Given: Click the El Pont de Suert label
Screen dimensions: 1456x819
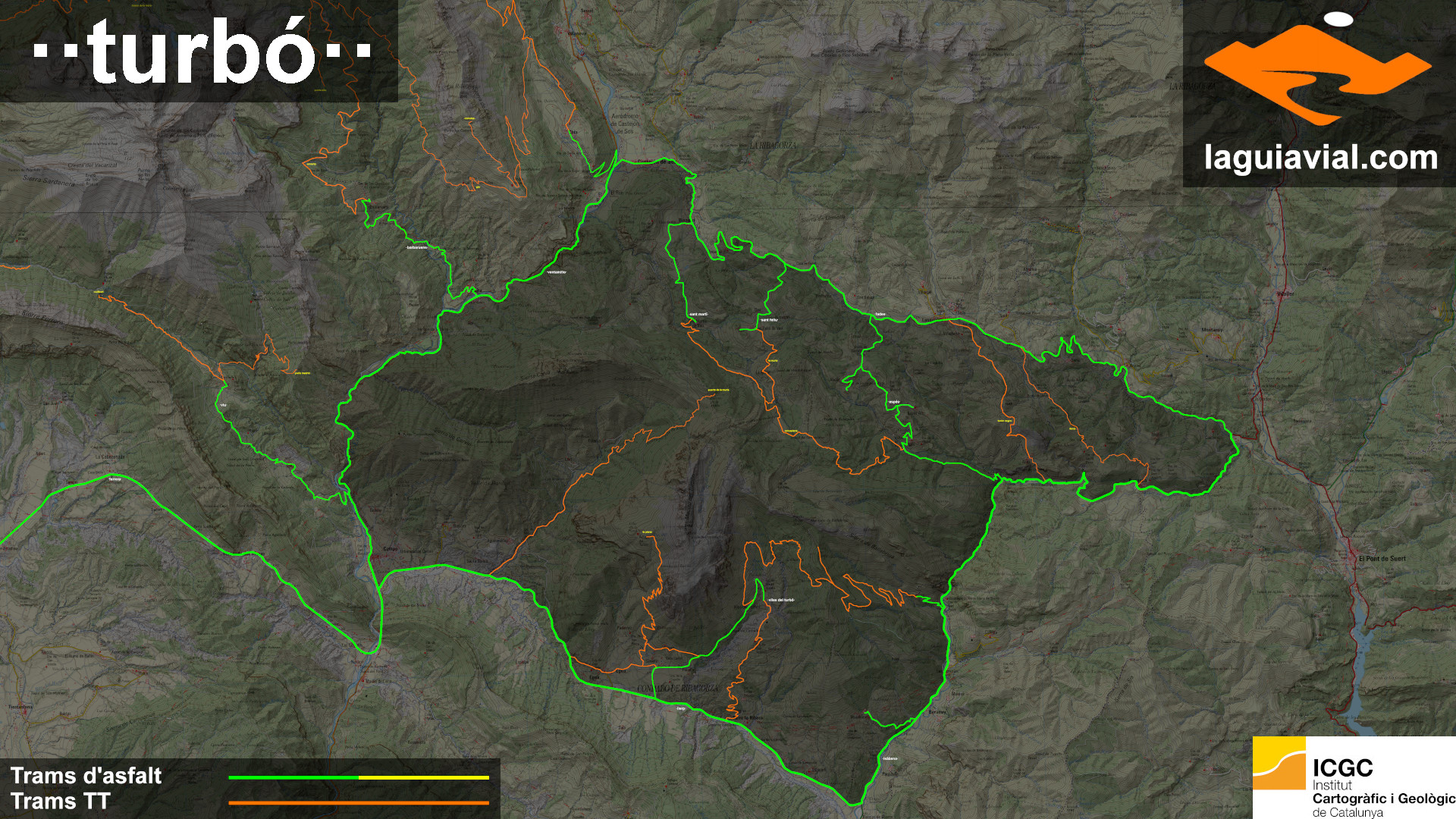Looking at the screenshot, I should point(1382,559).
